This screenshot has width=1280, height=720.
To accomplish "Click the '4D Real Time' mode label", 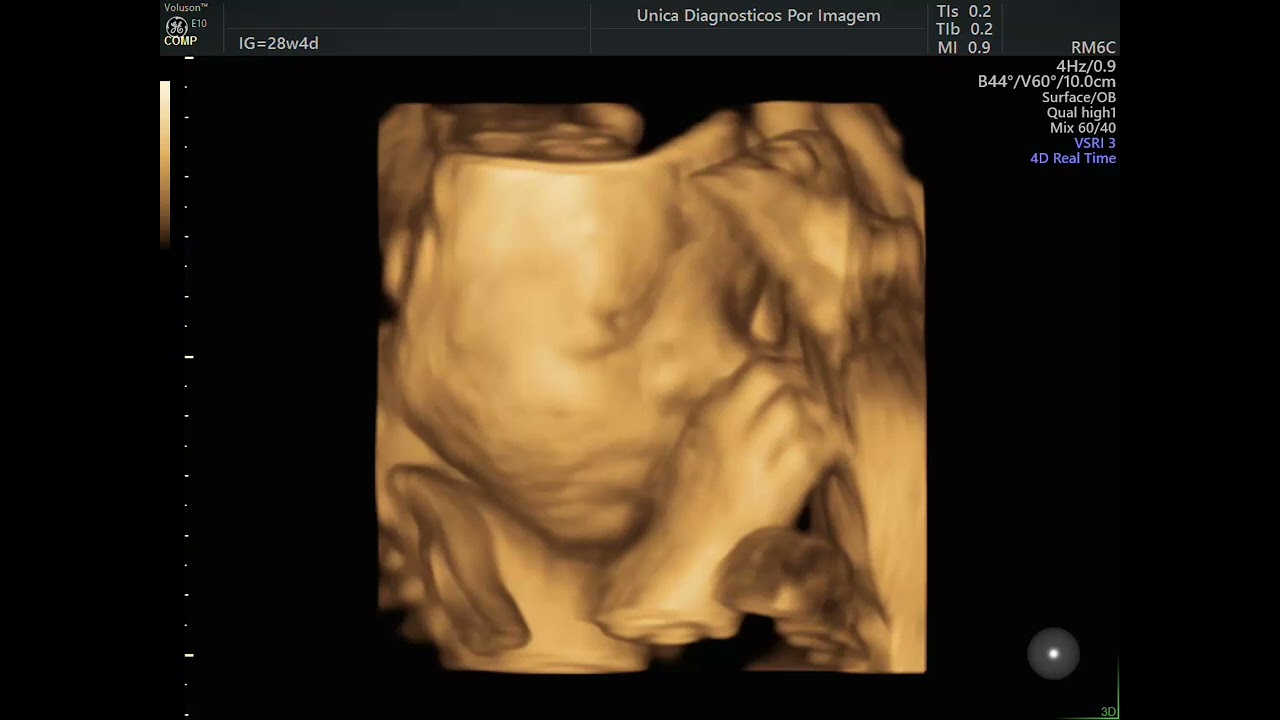I will [x=1073, y=158].
